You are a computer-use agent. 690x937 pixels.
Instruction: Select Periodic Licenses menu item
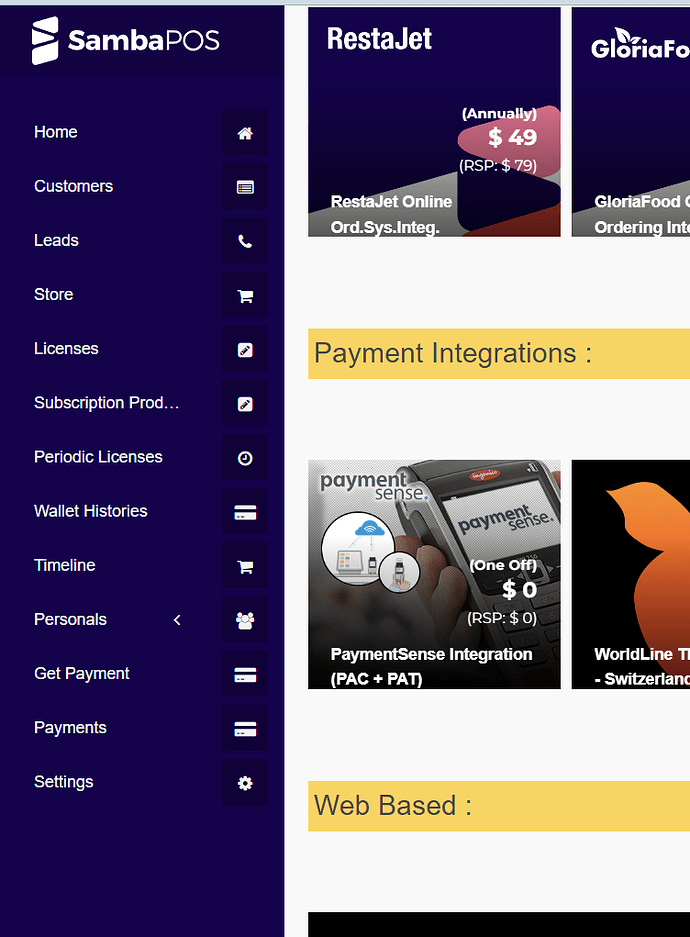(98, 457)
